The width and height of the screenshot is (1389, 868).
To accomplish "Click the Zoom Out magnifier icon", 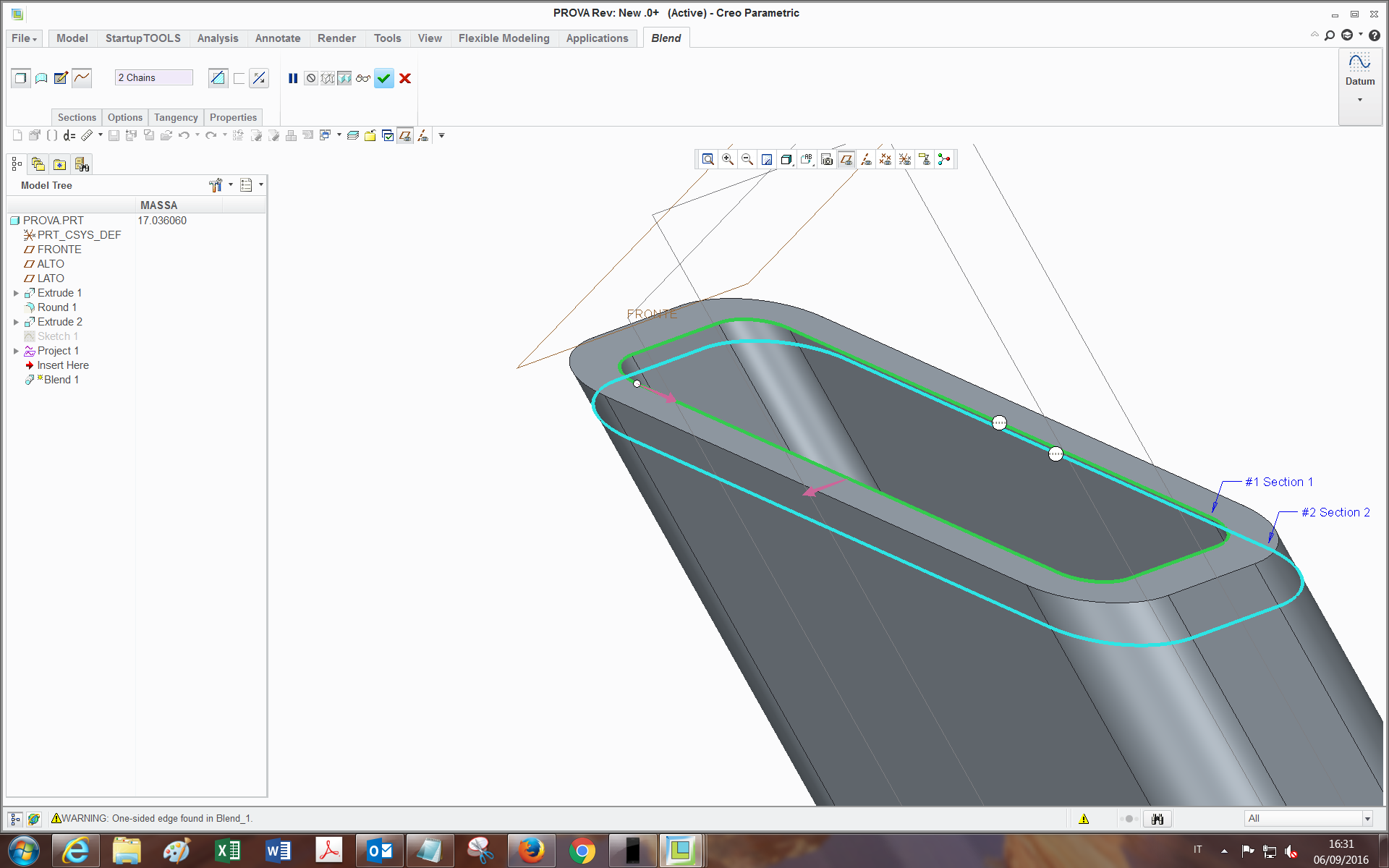I will click(747, 159).
